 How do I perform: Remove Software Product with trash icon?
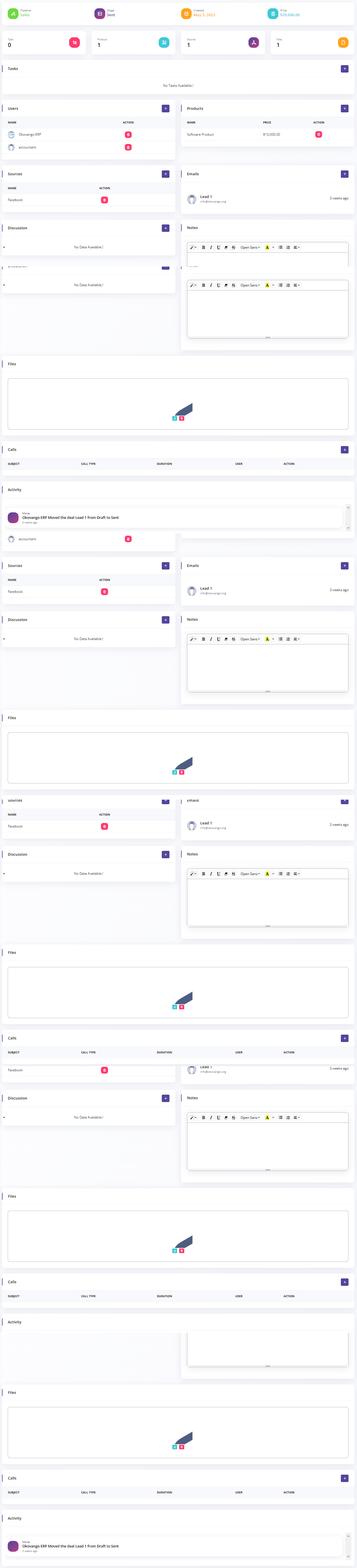pos(318,135)
